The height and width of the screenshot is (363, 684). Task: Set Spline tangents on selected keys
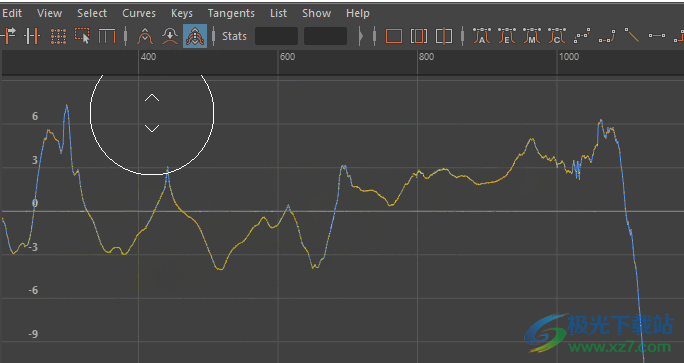coord(582,36)
